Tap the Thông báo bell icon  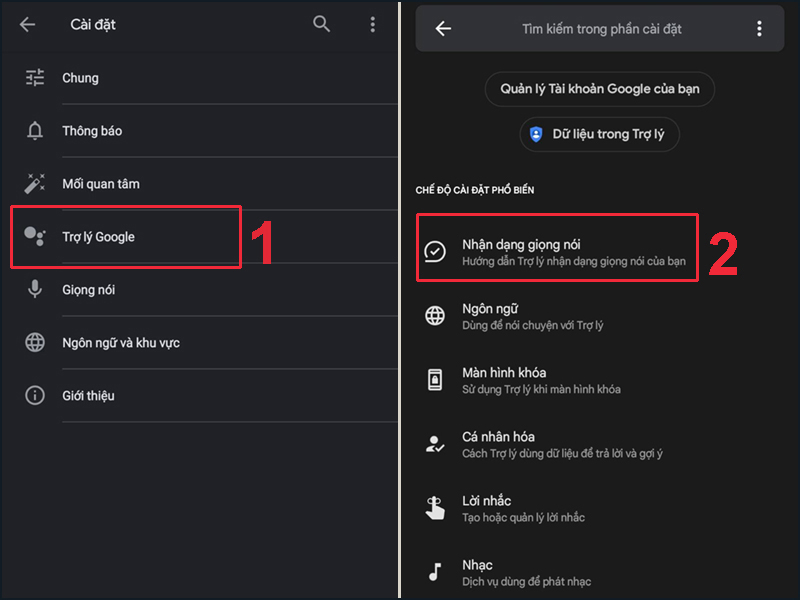[35, 131]
